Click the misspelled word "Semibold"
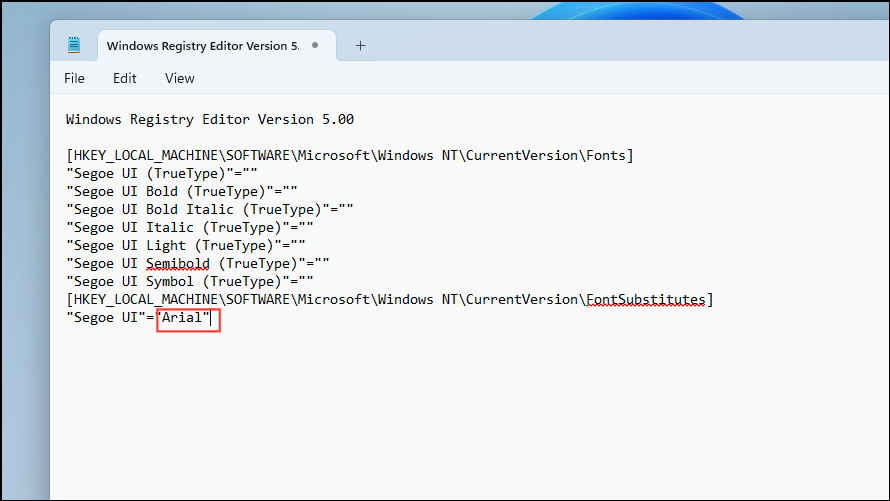This screenshot has width=890, height=501. tap(178, 264)
